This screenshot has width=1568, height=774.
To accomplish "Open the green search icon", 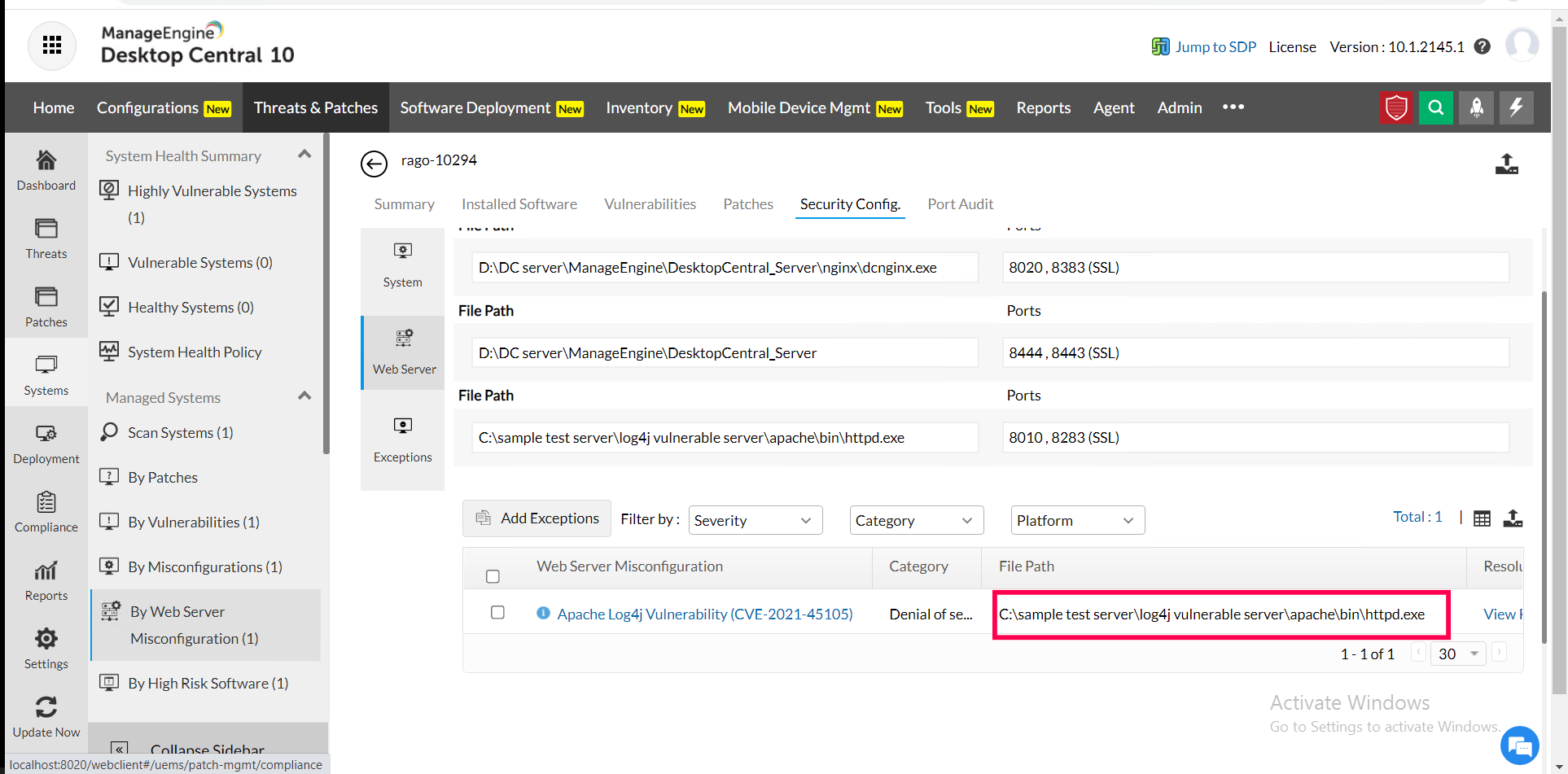I will click(x=1436, y=107).
